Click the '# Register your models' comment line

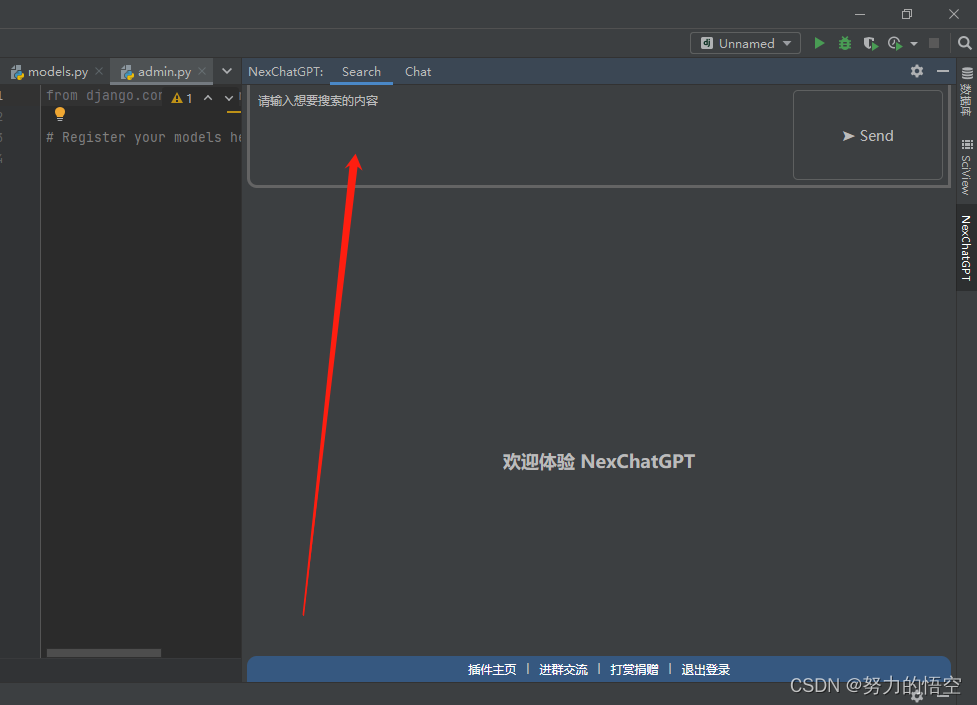click(x=143, y=137)
